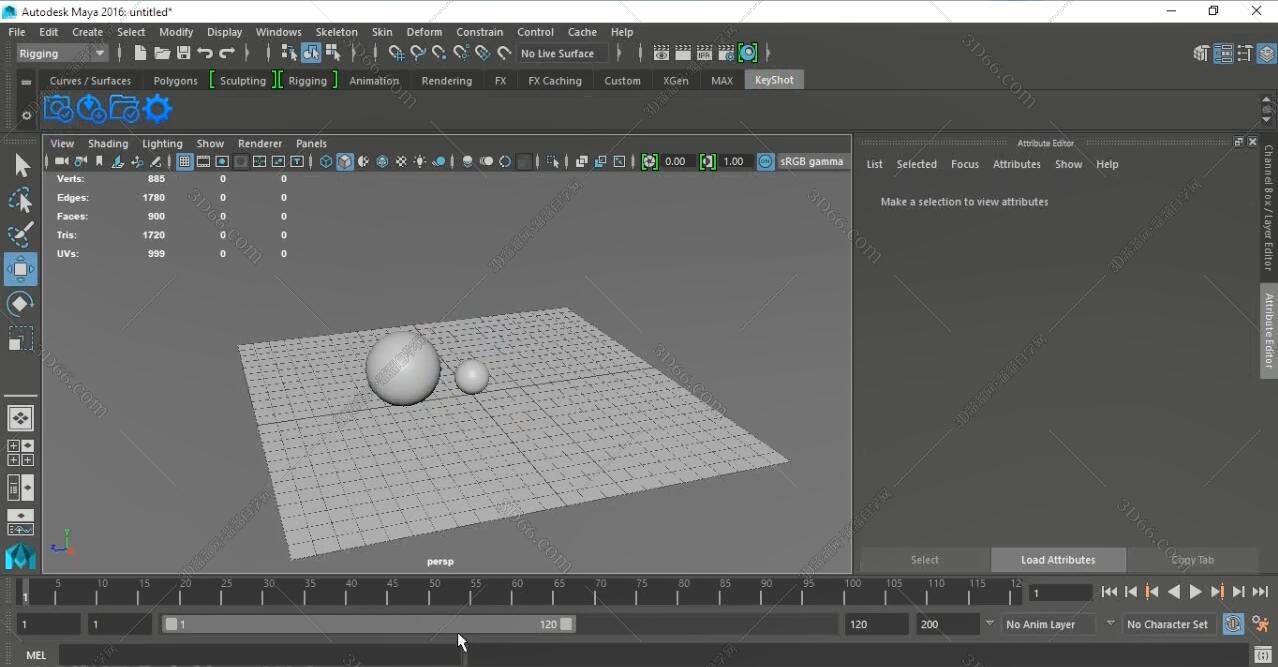The image size is (1278, 667).
Task: Open Attribute Editor Focus menu
Action: pos(965,164)
